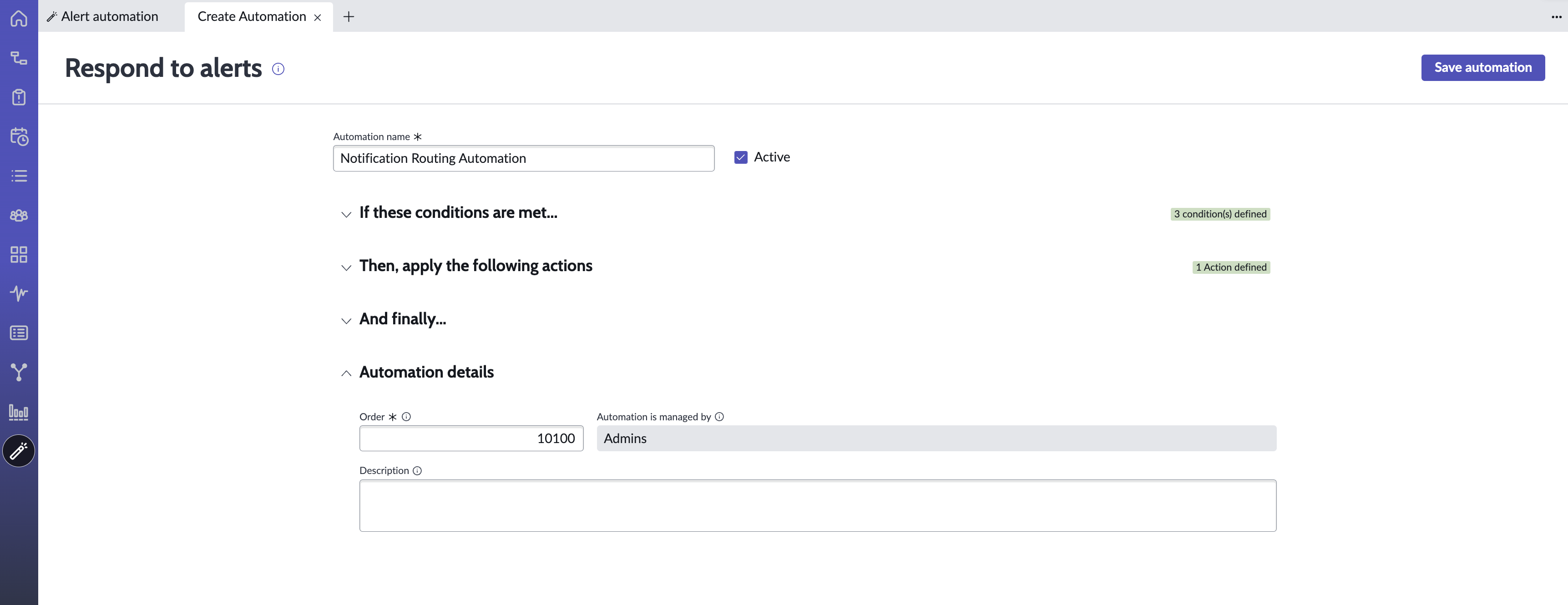Click into the Description text area
Viewport: 1568px width, 605px height.
(x=818, y=505)
